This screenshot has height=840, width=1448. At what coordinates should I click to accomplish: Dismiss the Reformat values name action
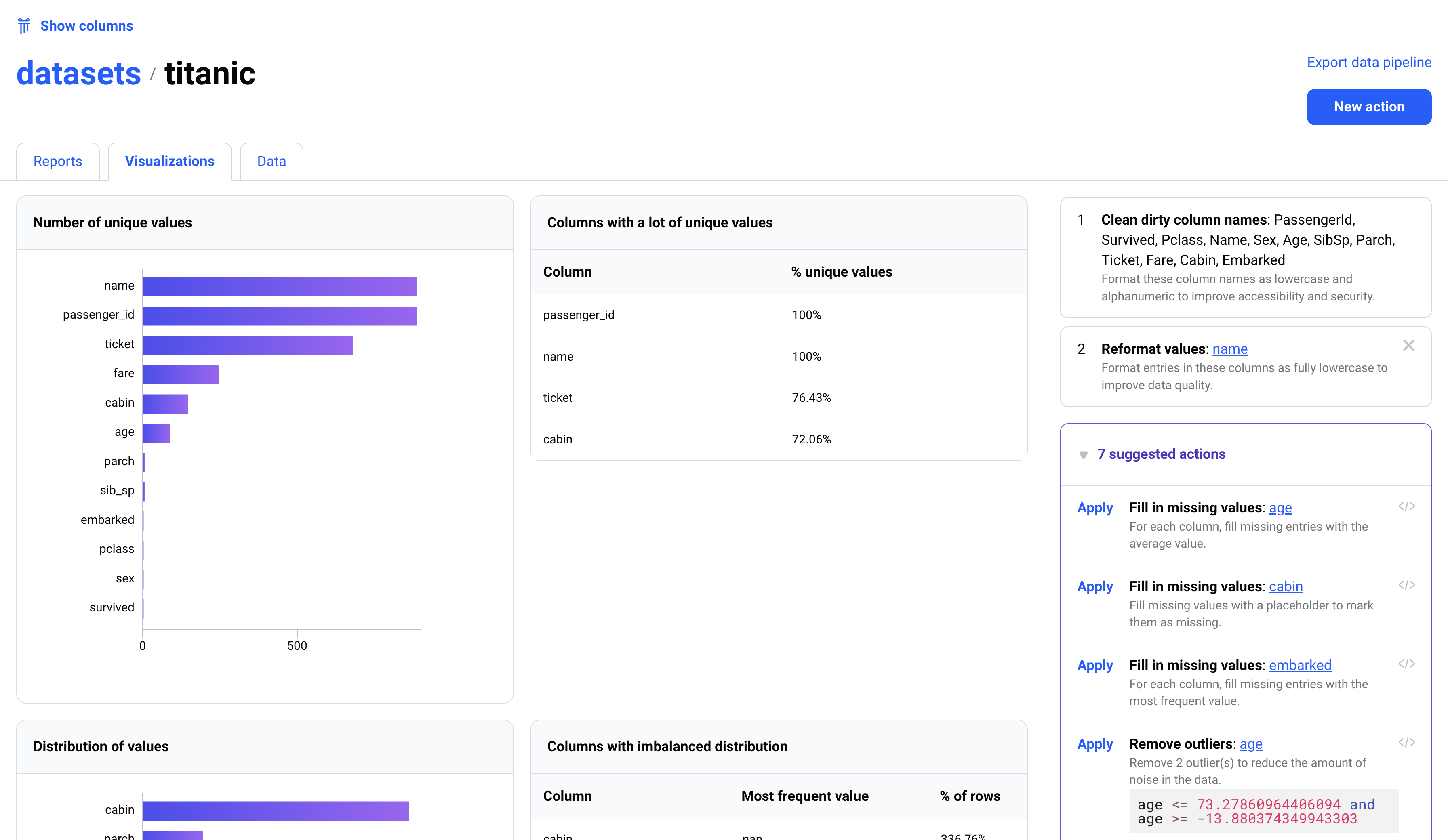[1408, 345]
